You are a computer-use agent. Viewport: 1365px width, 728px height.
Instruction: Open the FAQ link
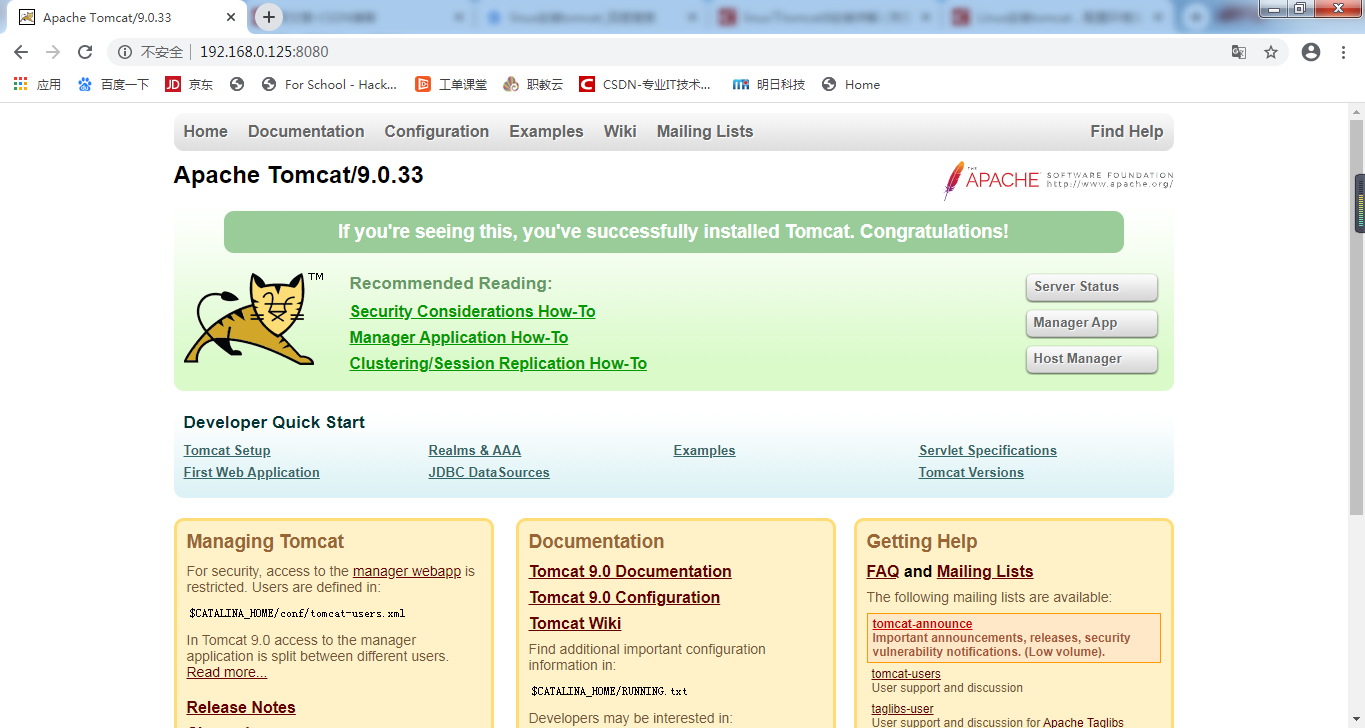pyautogui.click(x=883, y=571)
